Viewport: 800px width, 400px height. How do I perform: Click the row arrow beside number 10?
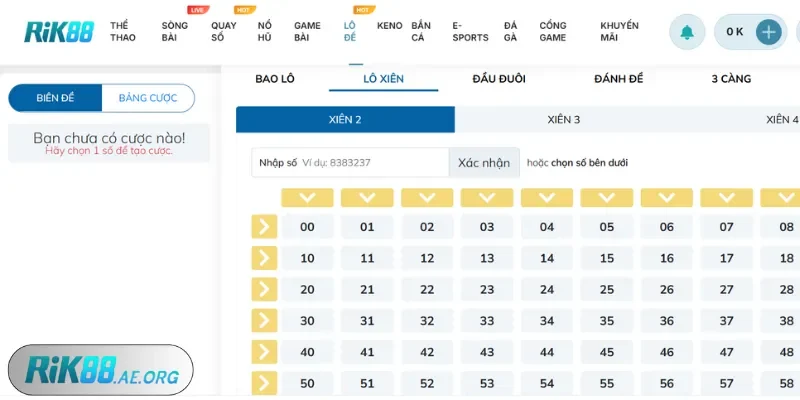point(264,258)
